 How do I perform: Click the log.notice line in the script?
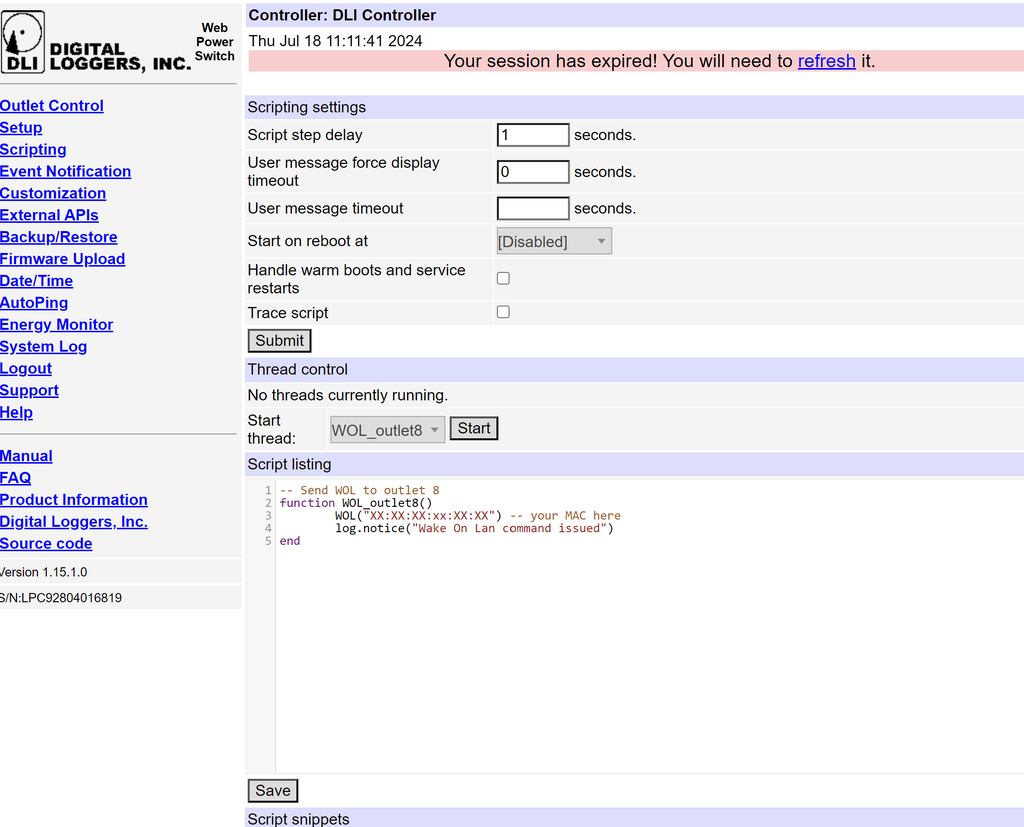click(x=475, y=528)
